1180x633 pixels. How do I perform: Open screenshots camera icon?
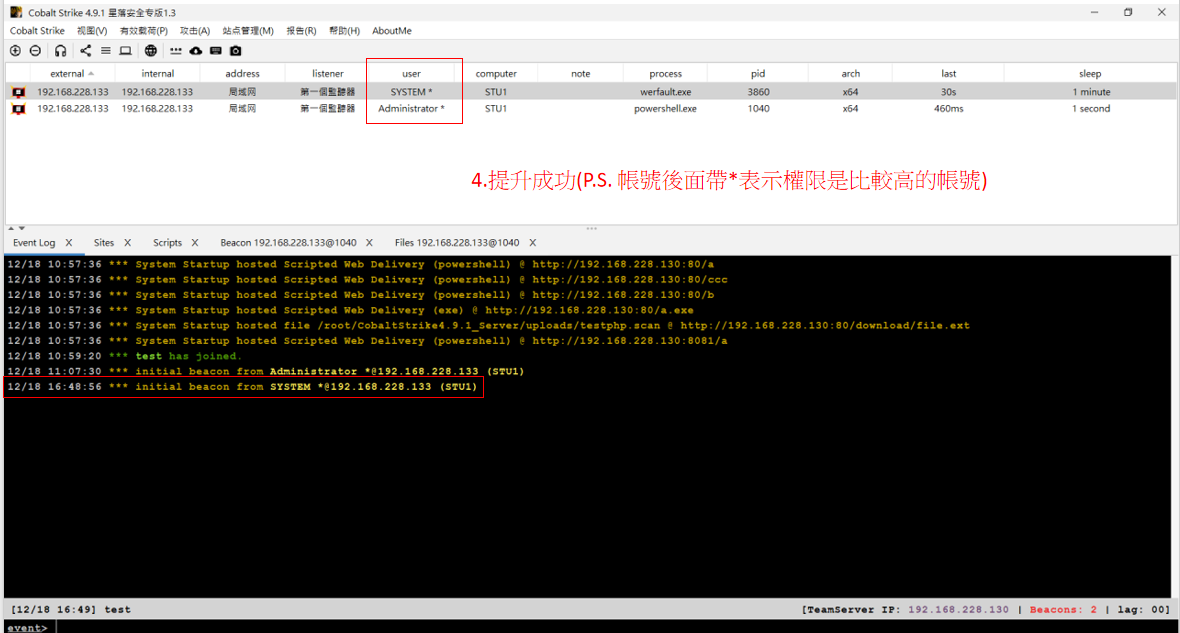(236, 50)
